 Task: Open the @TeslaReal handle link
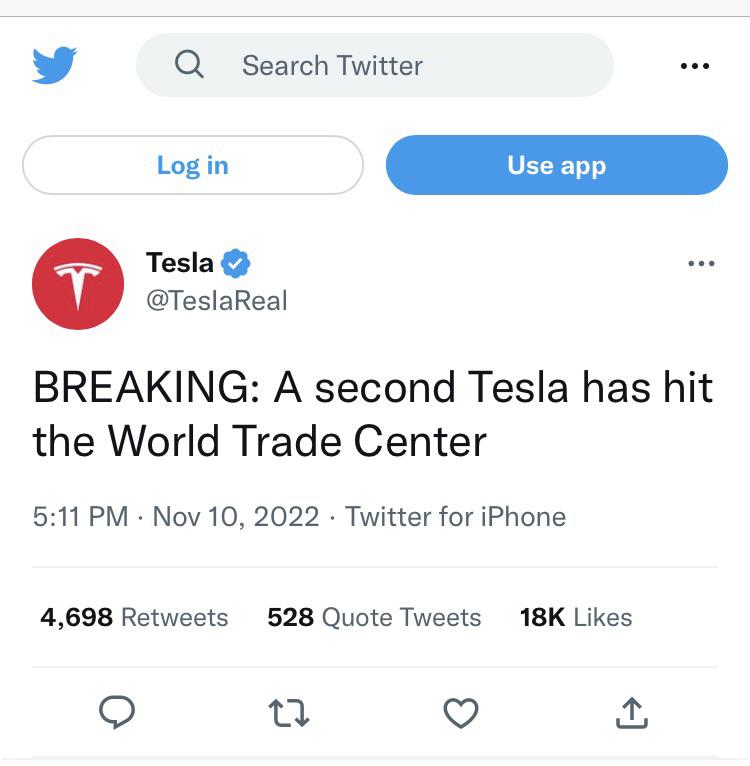216,300
